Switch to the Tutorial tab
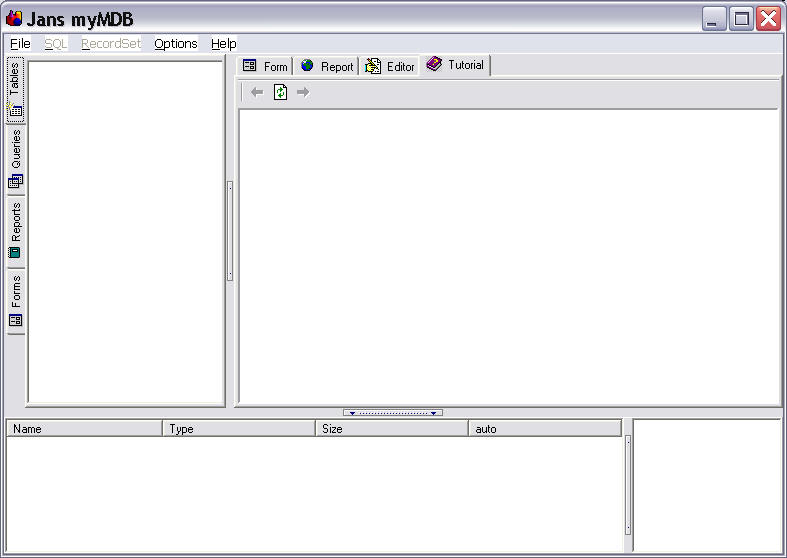The width and height of the screenshot is (787, 558). [x=455, y=65]
